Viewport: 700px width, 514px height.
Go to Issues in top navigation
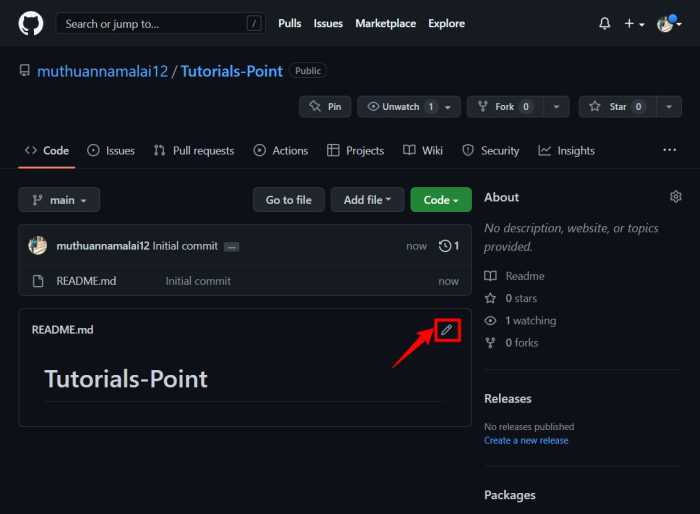pyautogui.click(x=328, y=23)
